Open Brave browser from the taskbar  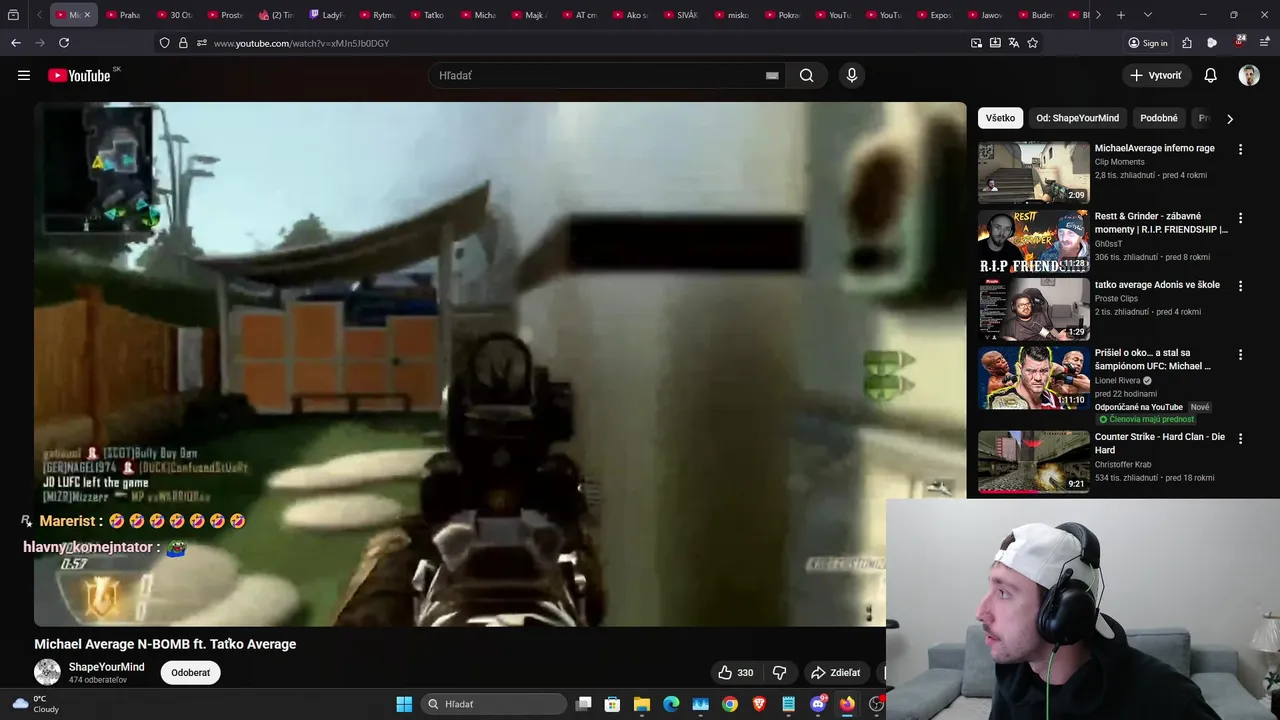[x=759, y=704]
